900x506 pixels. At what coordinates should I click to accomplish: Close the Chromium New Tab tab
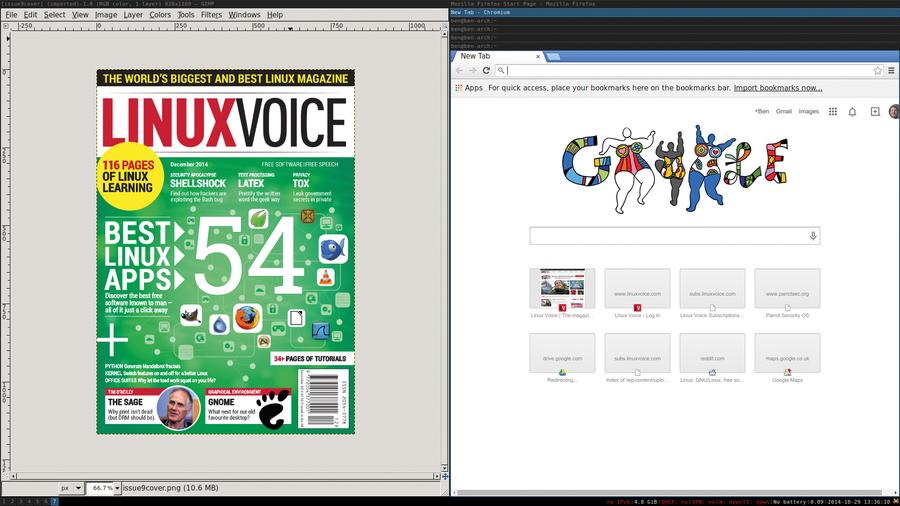click(538, 56)
